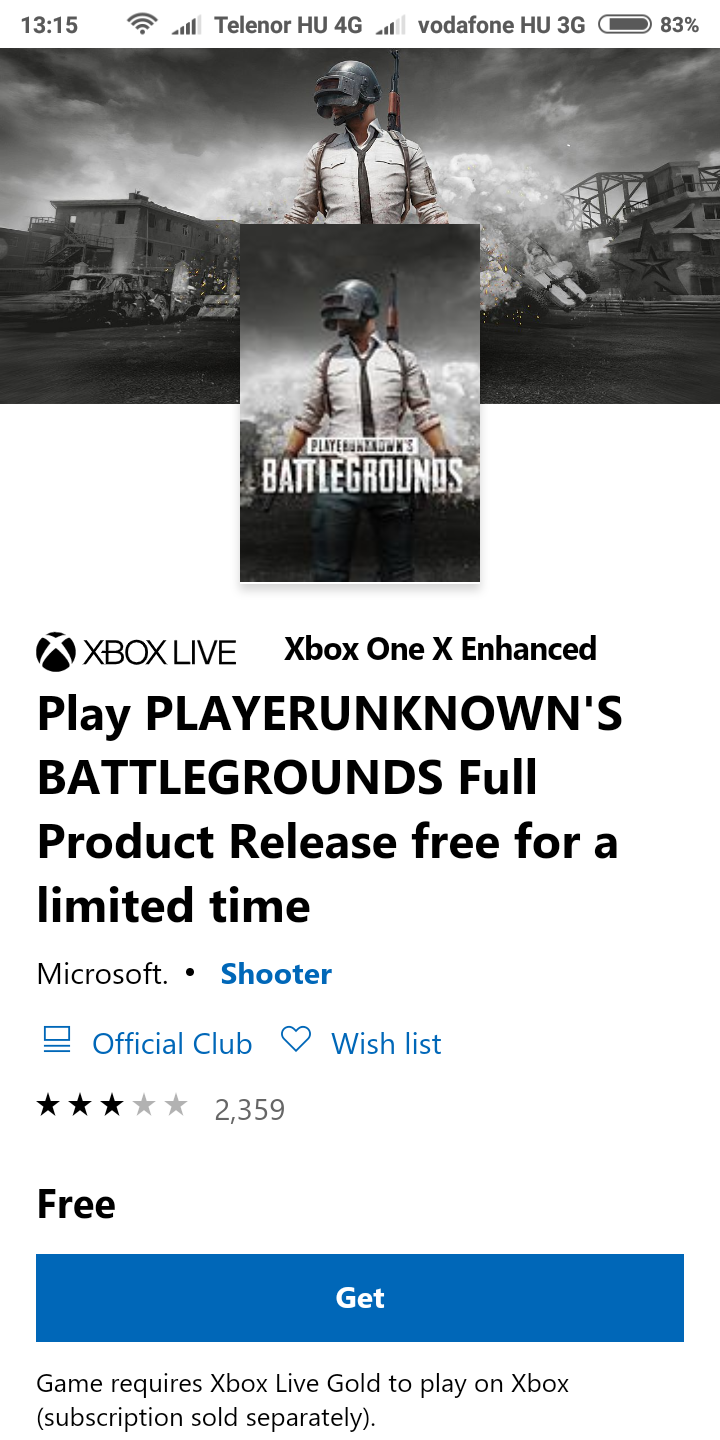Tap the BATTLEGROUNDS box art thumbnail
The width and height of the screenshot is (720, 1440).
point(360,403)
